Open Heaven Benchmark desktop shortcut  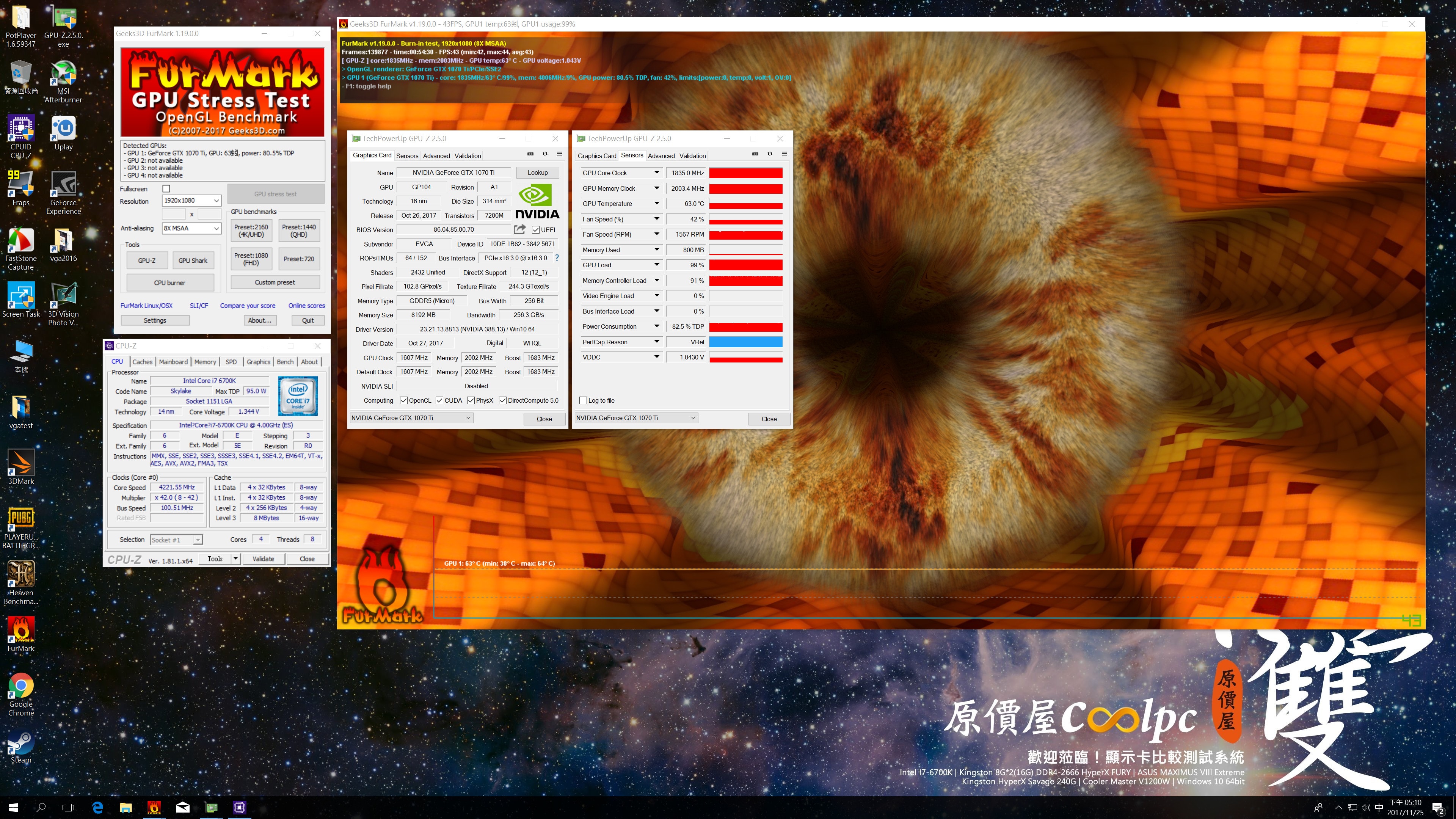coord(21,583)
